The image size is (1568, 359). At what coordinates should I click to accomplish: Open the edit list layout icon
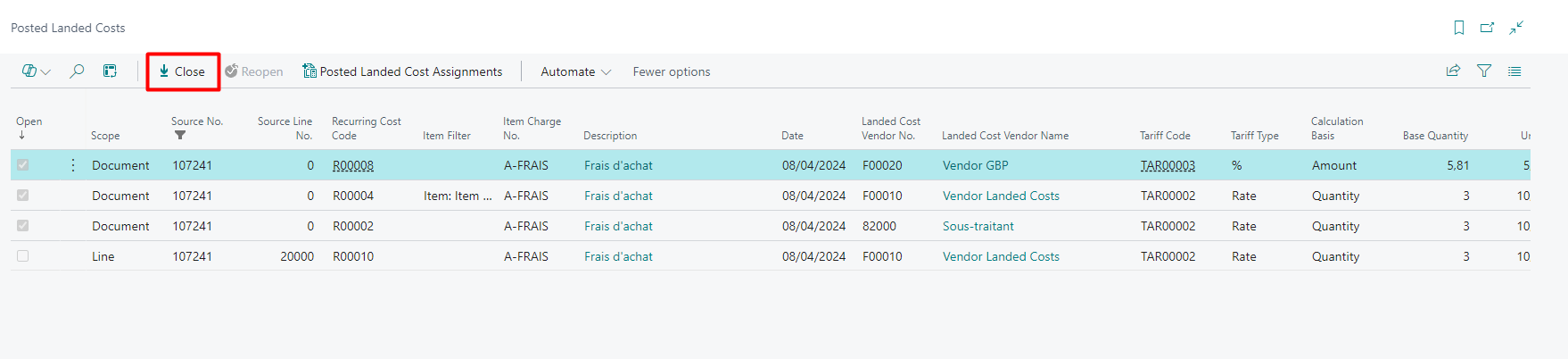[110, 71]
